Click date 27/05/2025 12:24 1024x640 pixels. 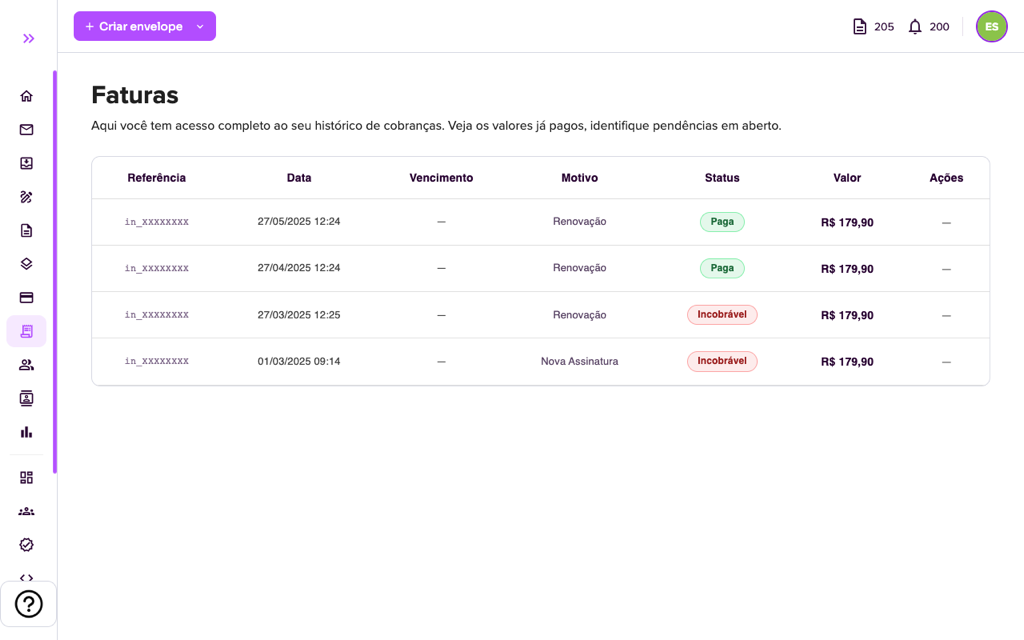[x=299, y=221]
